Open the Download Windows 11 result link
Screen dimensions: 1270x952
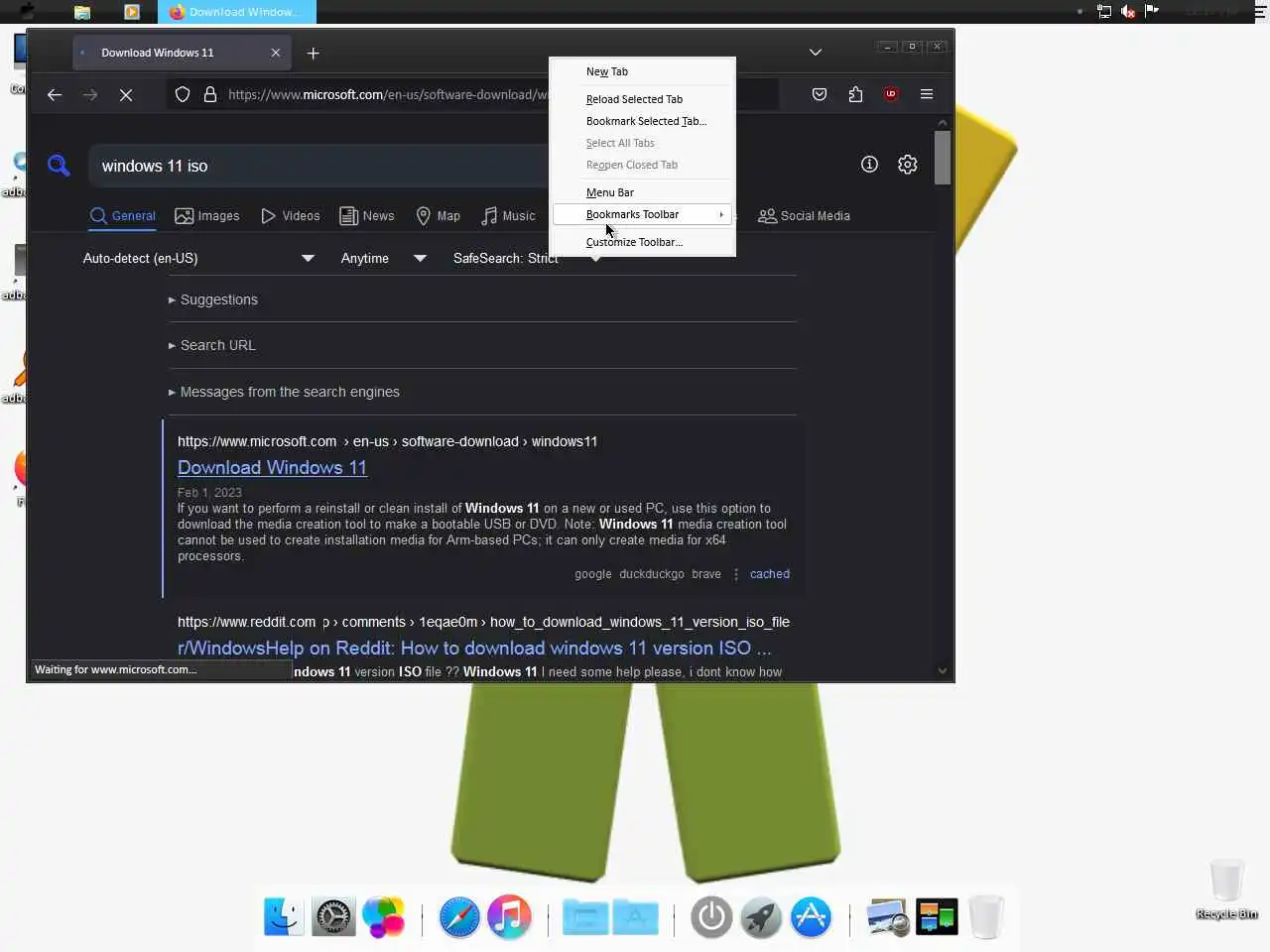(x=272, y=467)
